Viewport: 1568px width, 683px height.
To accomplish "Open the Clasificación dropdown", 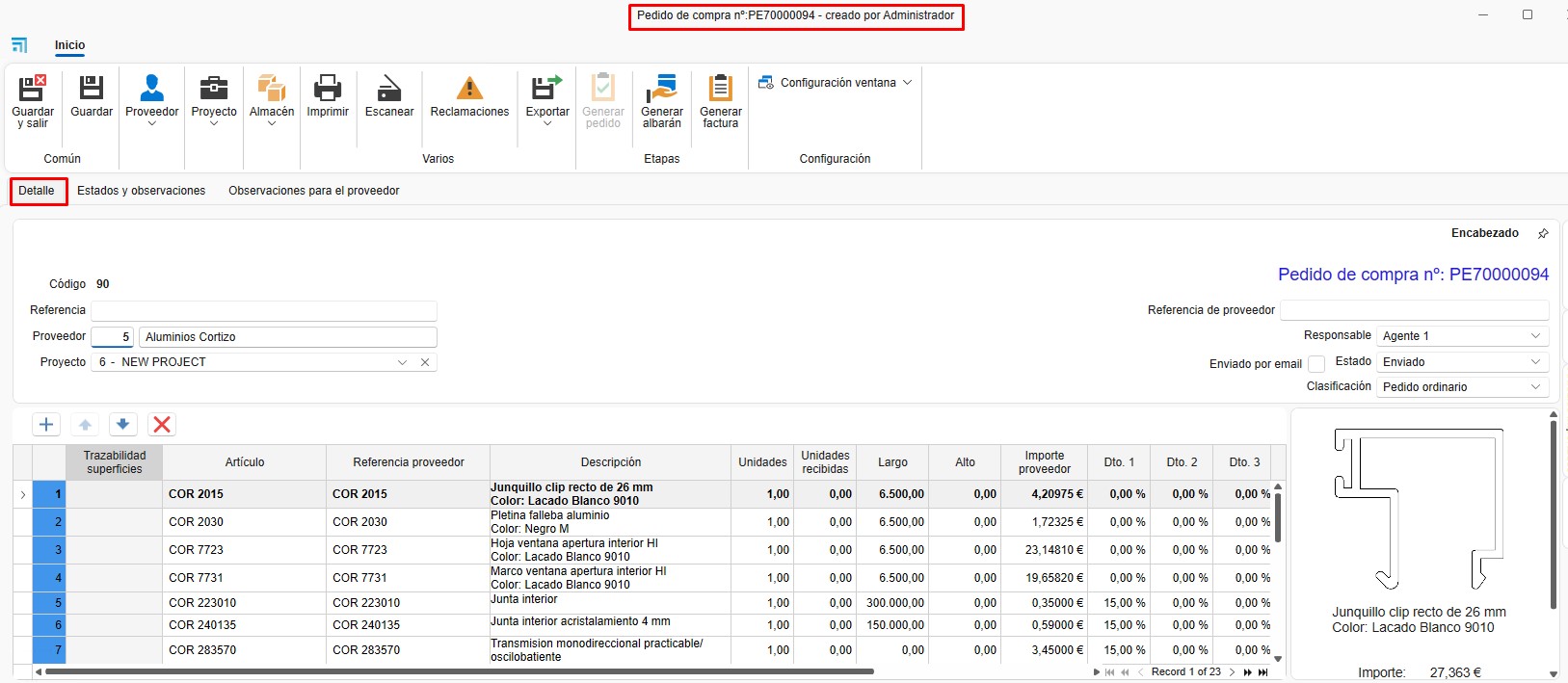I will click(x=1536, y=387).
